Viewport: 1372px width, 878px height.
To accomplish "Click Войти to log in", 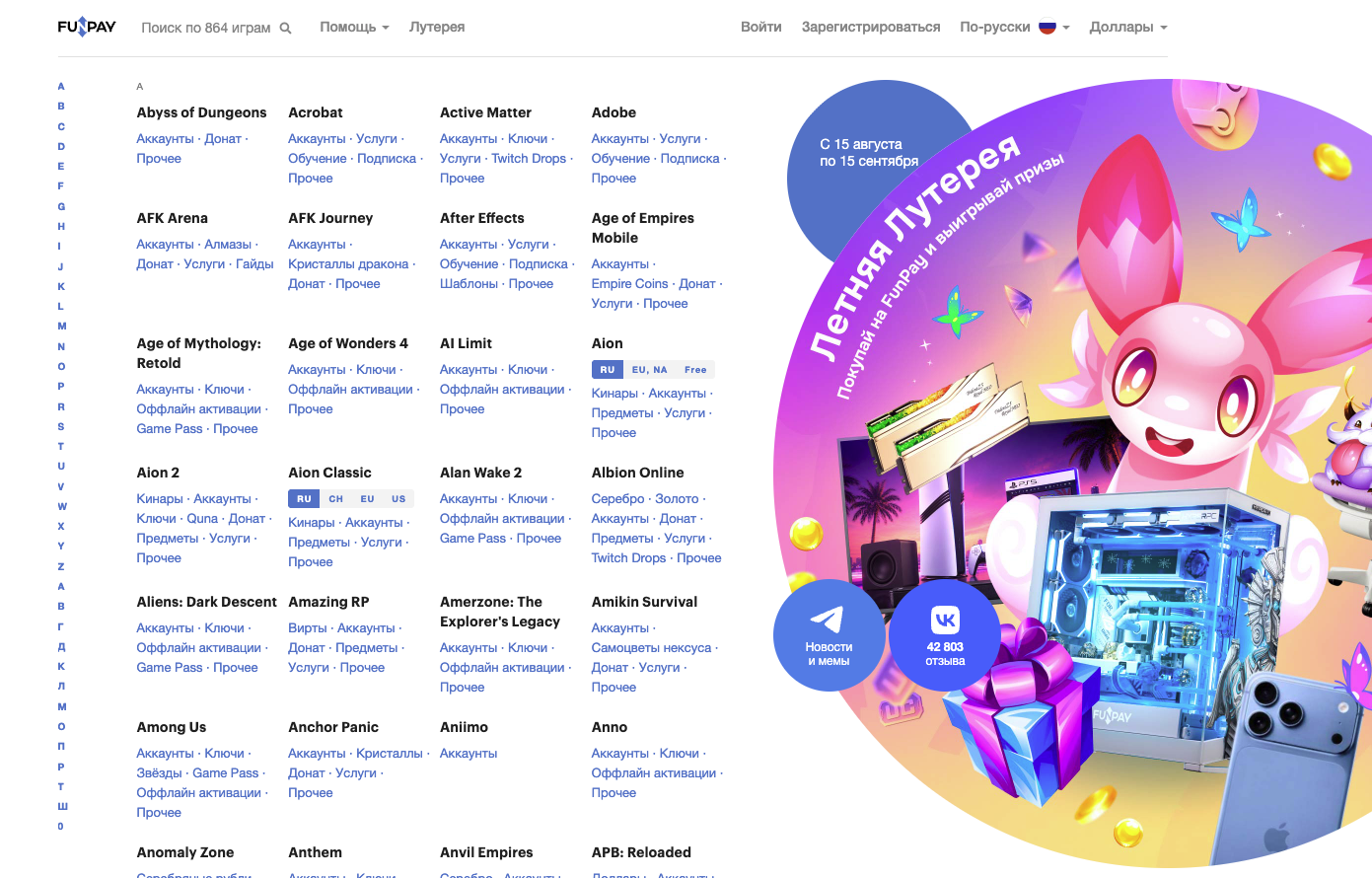I will point(760,27).
